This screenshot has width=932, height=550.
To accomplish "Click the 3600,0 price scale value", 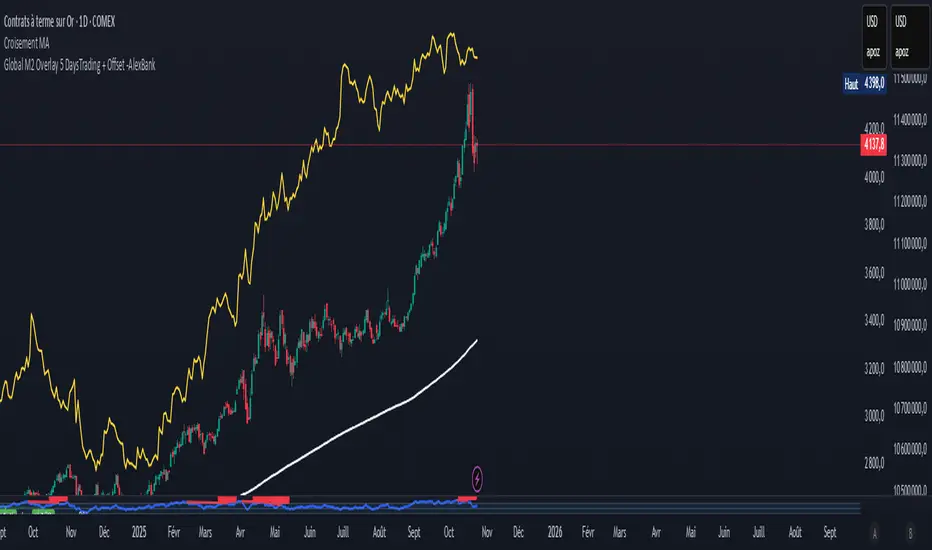I will (874, 273).
